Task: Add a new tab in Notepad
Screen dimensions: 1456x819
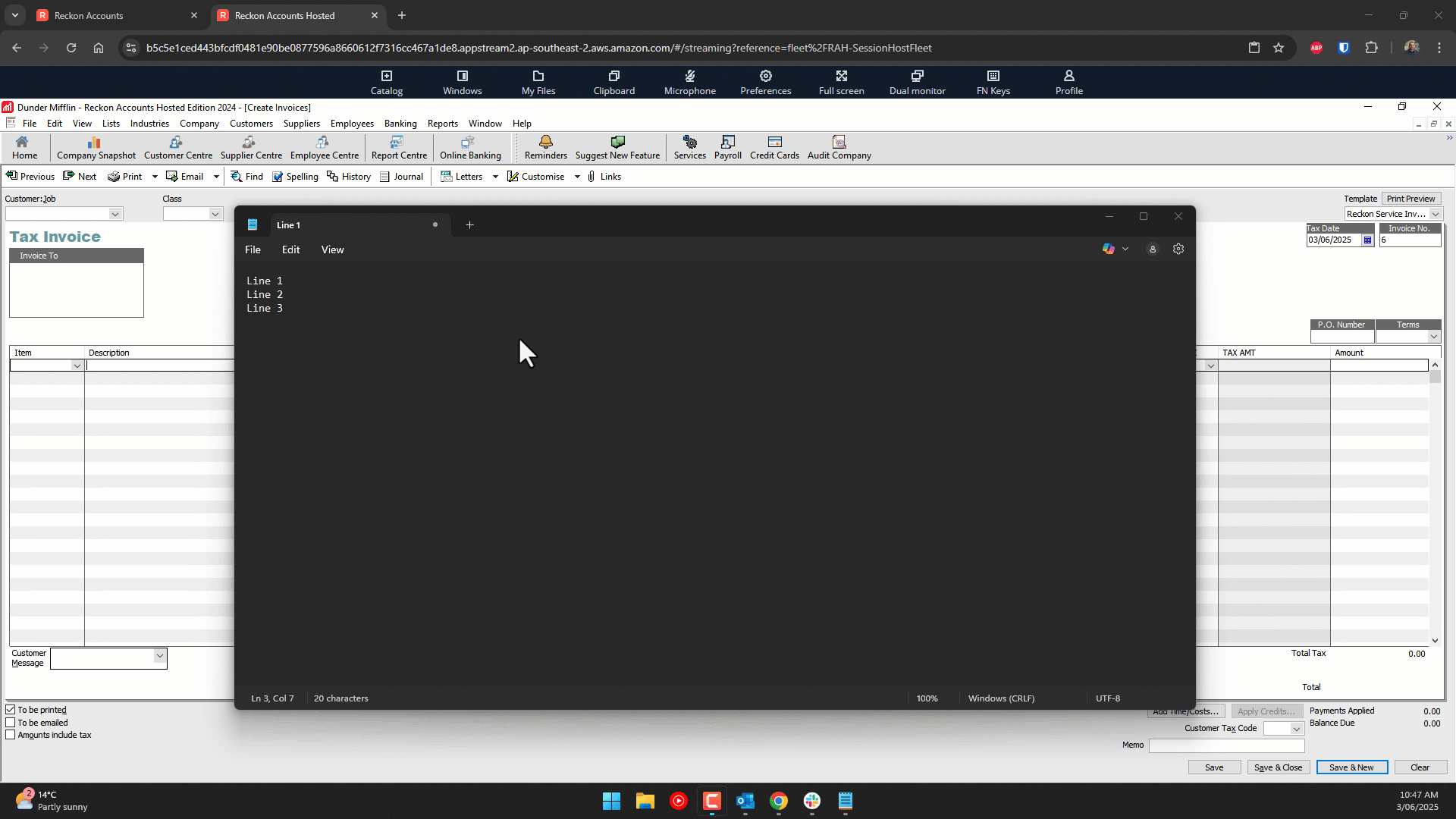Action: (x=469, y=224)
